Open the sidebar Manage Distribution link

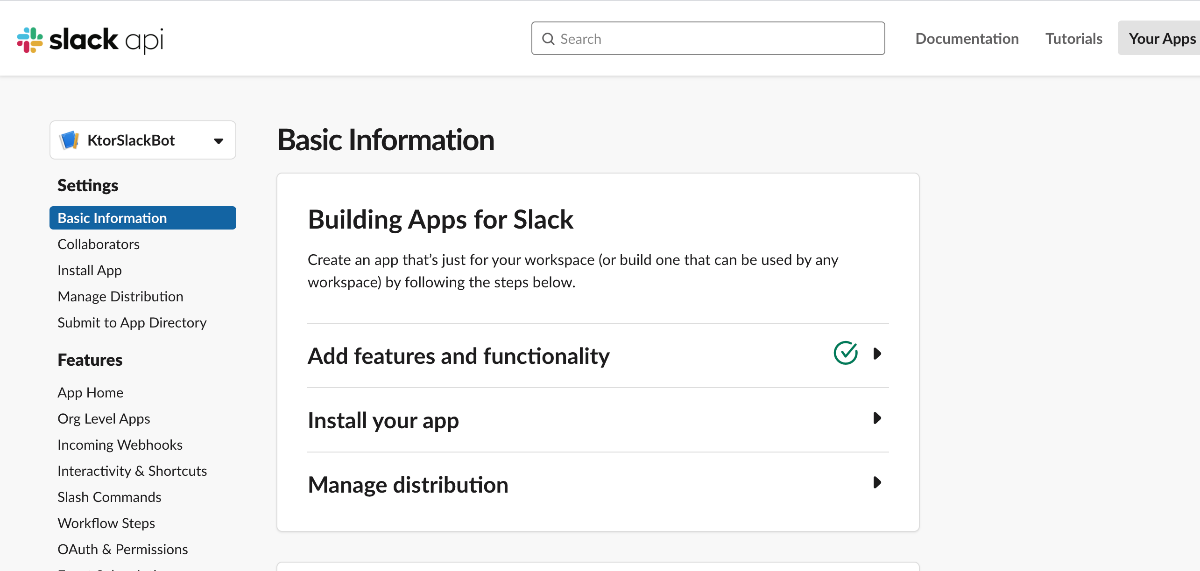coord(120,296)
